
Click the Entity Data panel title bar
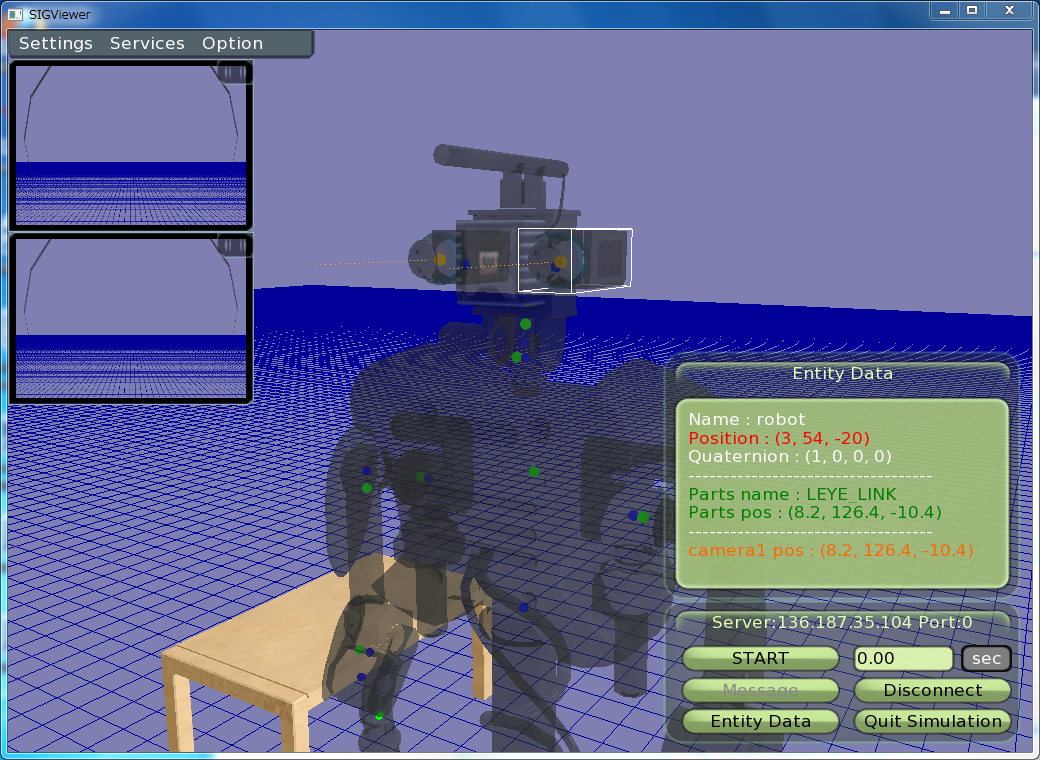[x=842, y=374]
